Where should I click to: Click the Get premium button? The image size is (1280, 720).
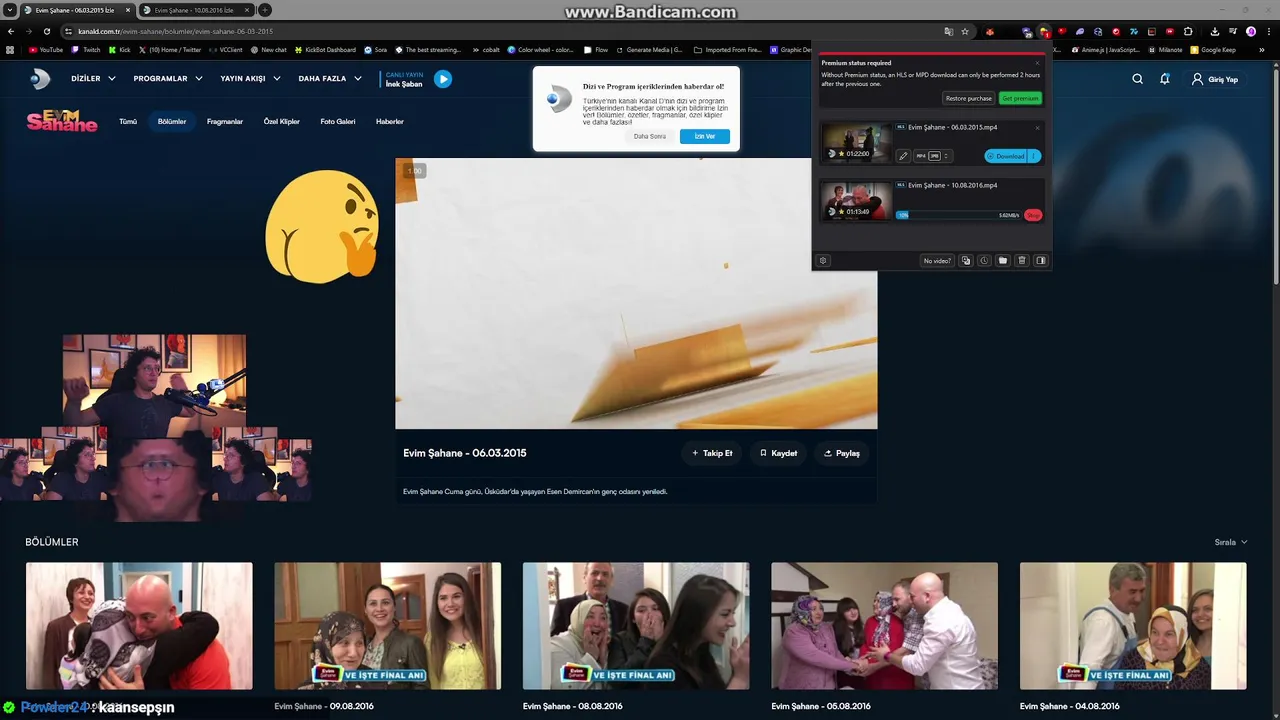[x=1020, y=98]
